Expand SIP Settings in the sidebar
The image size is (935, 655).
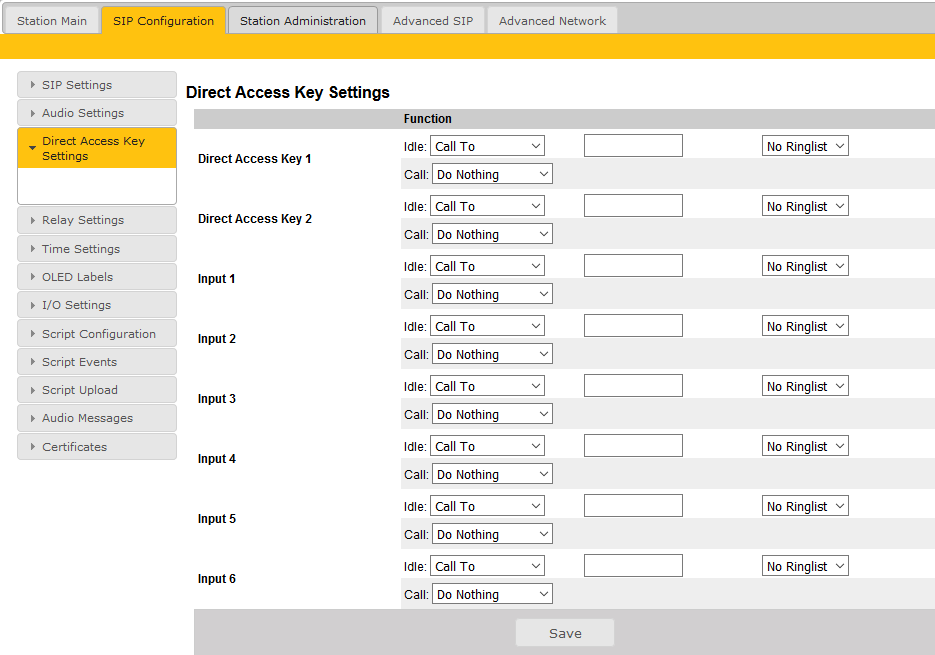(96, 85)
